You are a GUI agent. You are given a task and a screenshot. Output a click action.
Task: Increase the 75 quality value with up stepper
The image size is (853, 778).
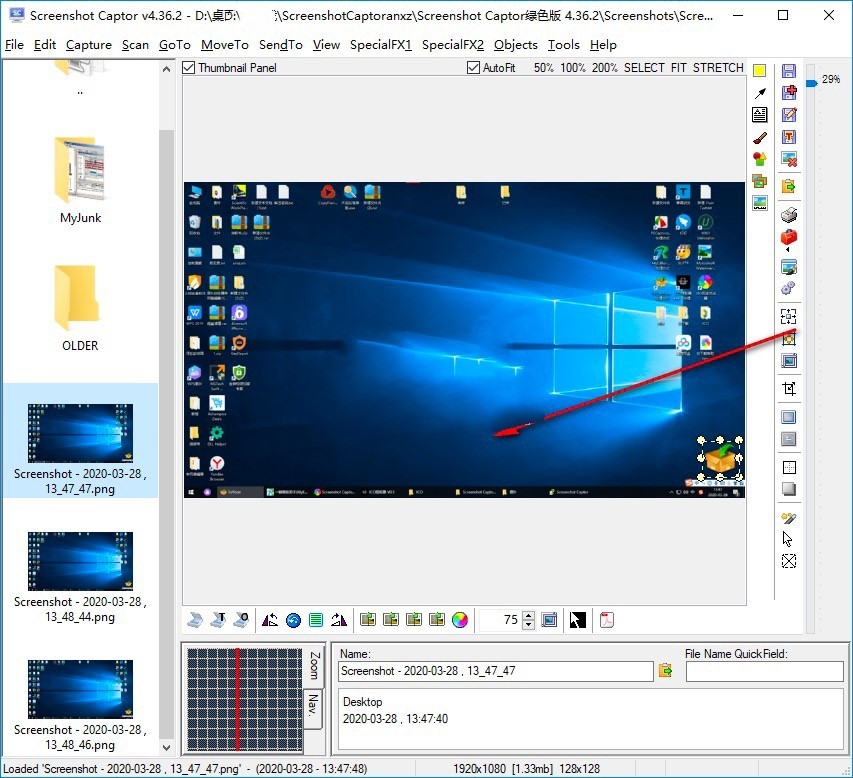click(x=529, y=615)
